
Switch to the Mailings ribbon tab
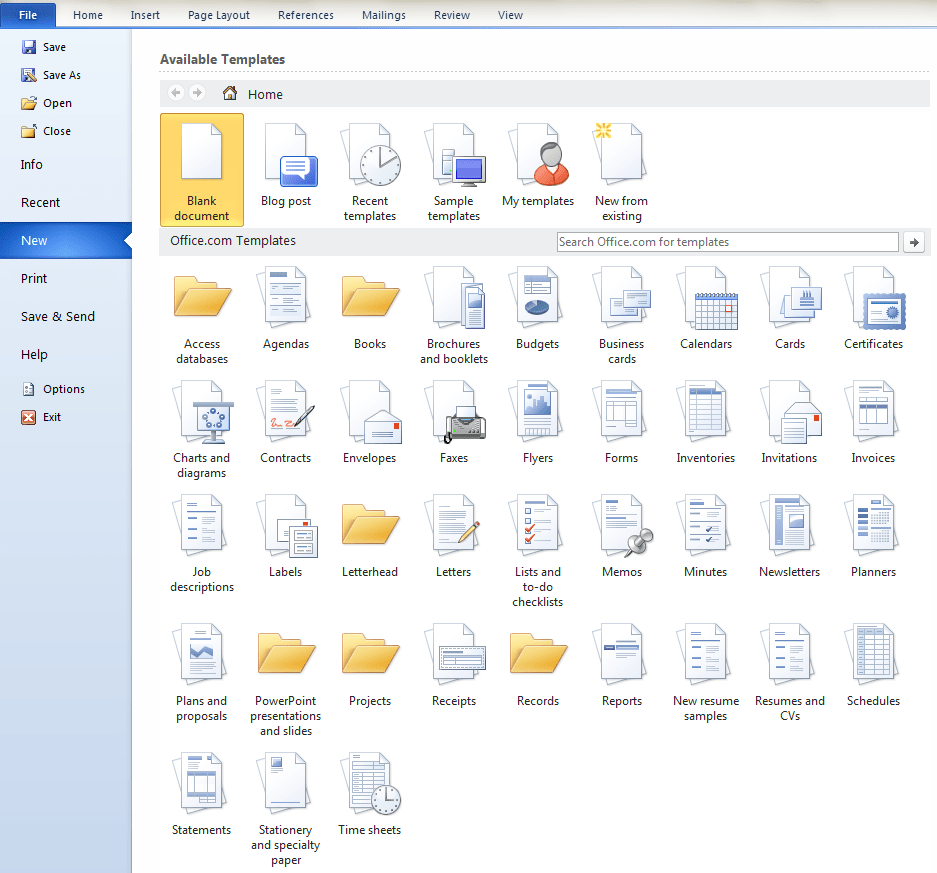[383, 15]
